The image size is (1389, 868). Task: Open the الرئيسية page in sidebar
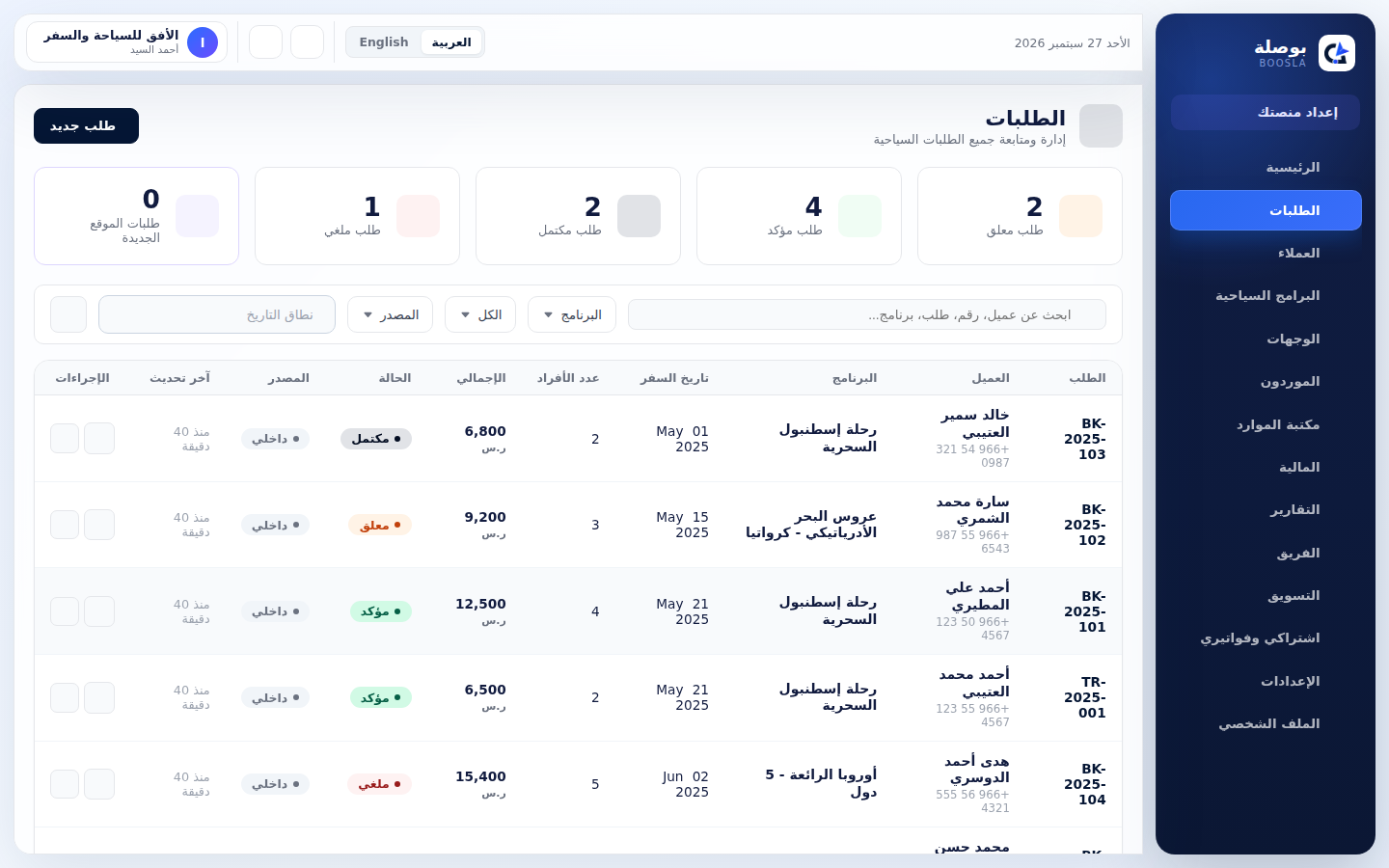[x=1266, y=168]
